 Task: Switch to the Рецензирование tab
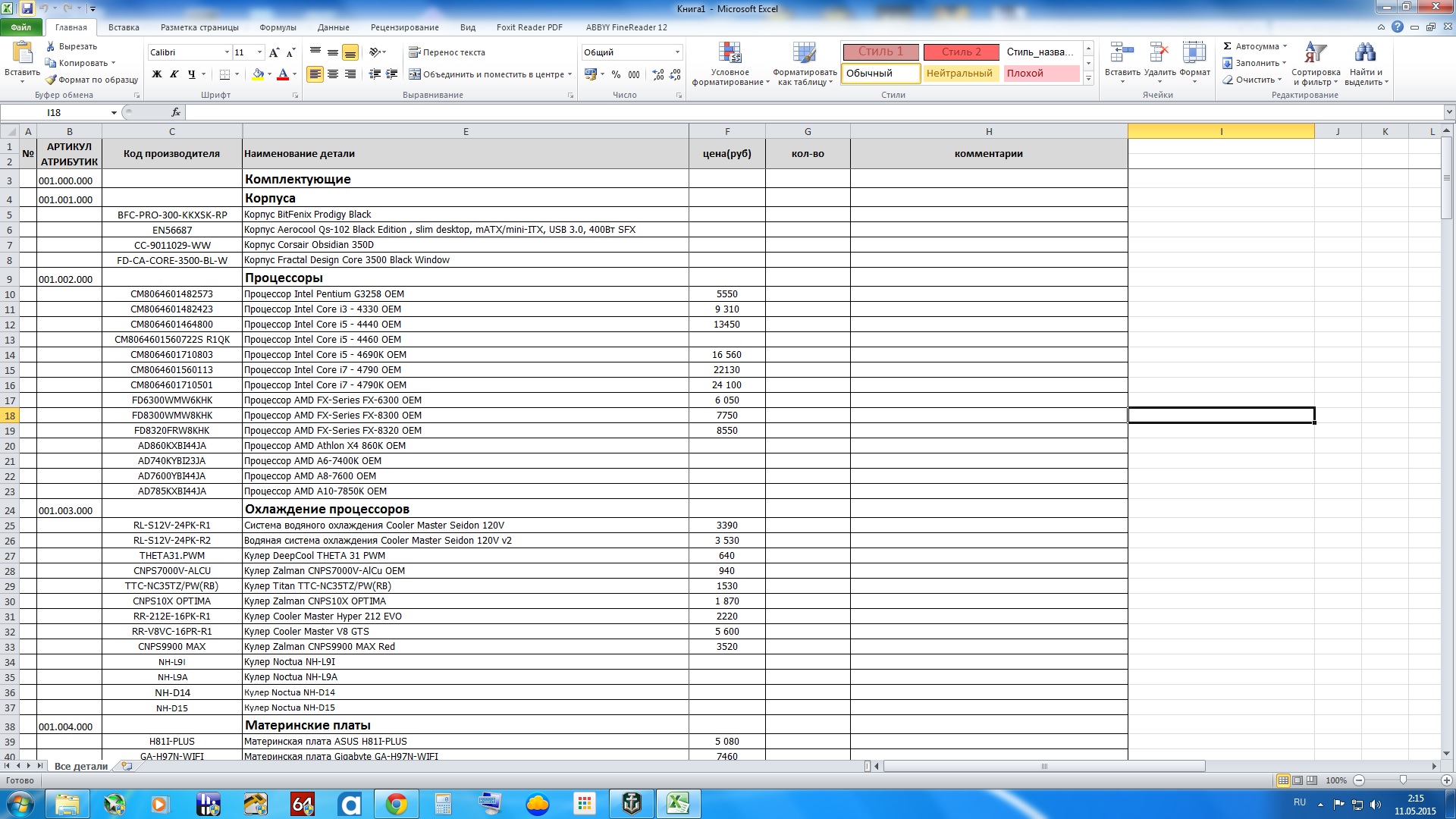coord(404,27)
